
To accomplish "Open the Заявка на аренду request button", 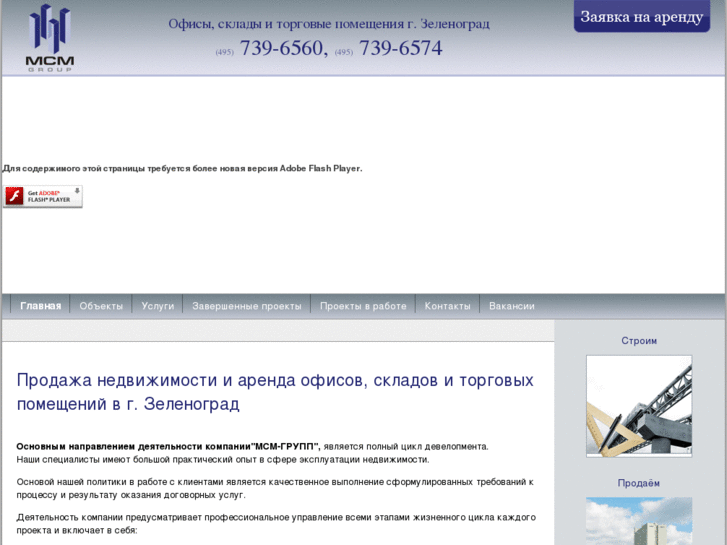I will click(642, 17).
